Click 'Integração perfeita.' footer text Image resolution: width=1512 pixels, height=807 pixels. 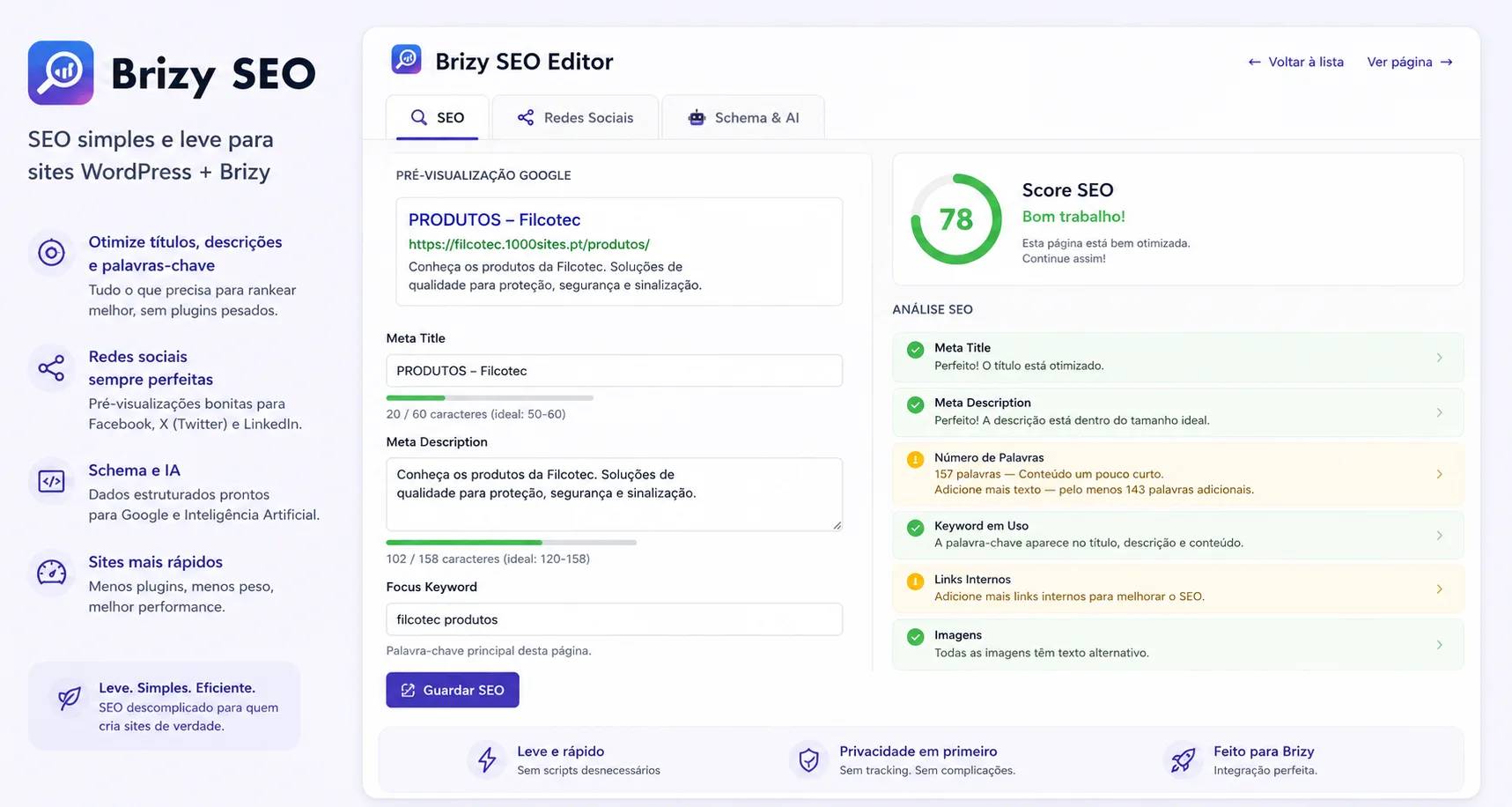1265,770
